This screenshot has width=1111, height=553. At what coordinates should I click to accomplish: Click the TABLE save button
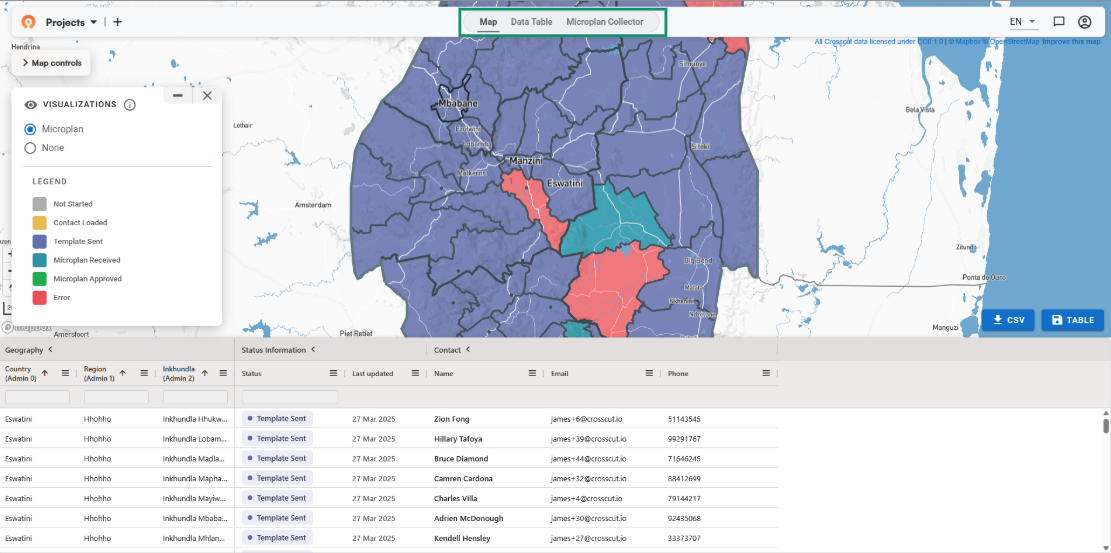coord(1073,320)
